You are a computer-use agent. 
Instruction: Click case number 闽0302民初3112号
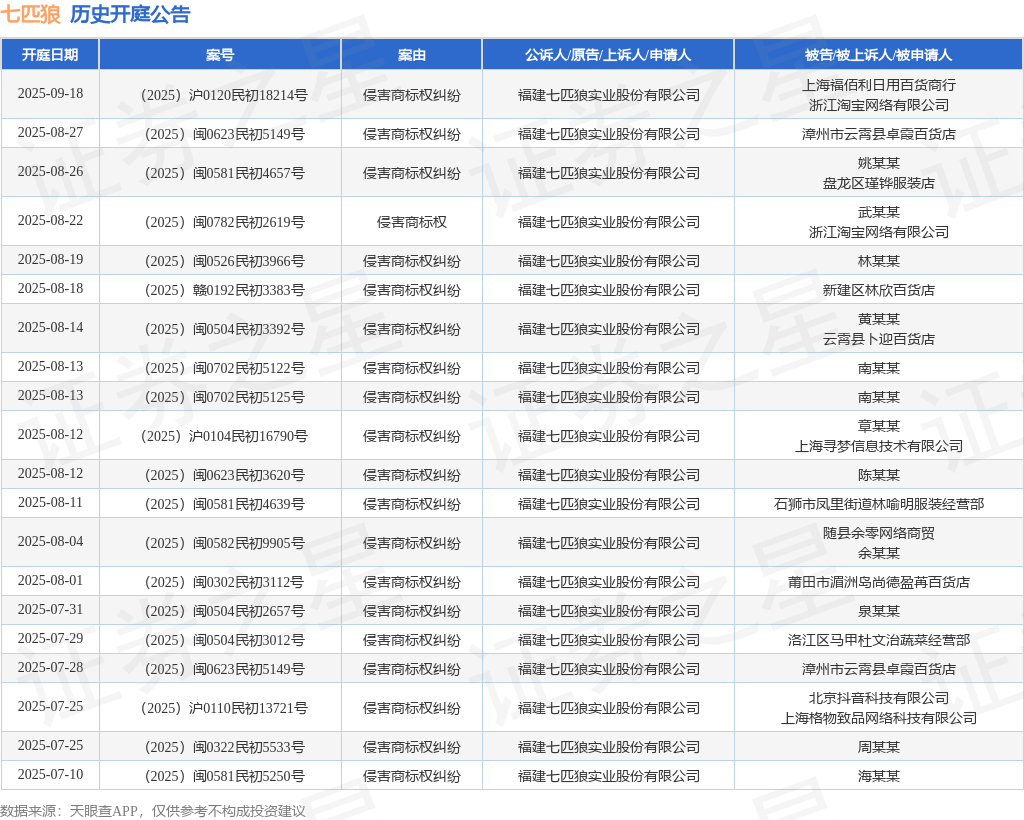pyautogui.click(x=224, y=582)
